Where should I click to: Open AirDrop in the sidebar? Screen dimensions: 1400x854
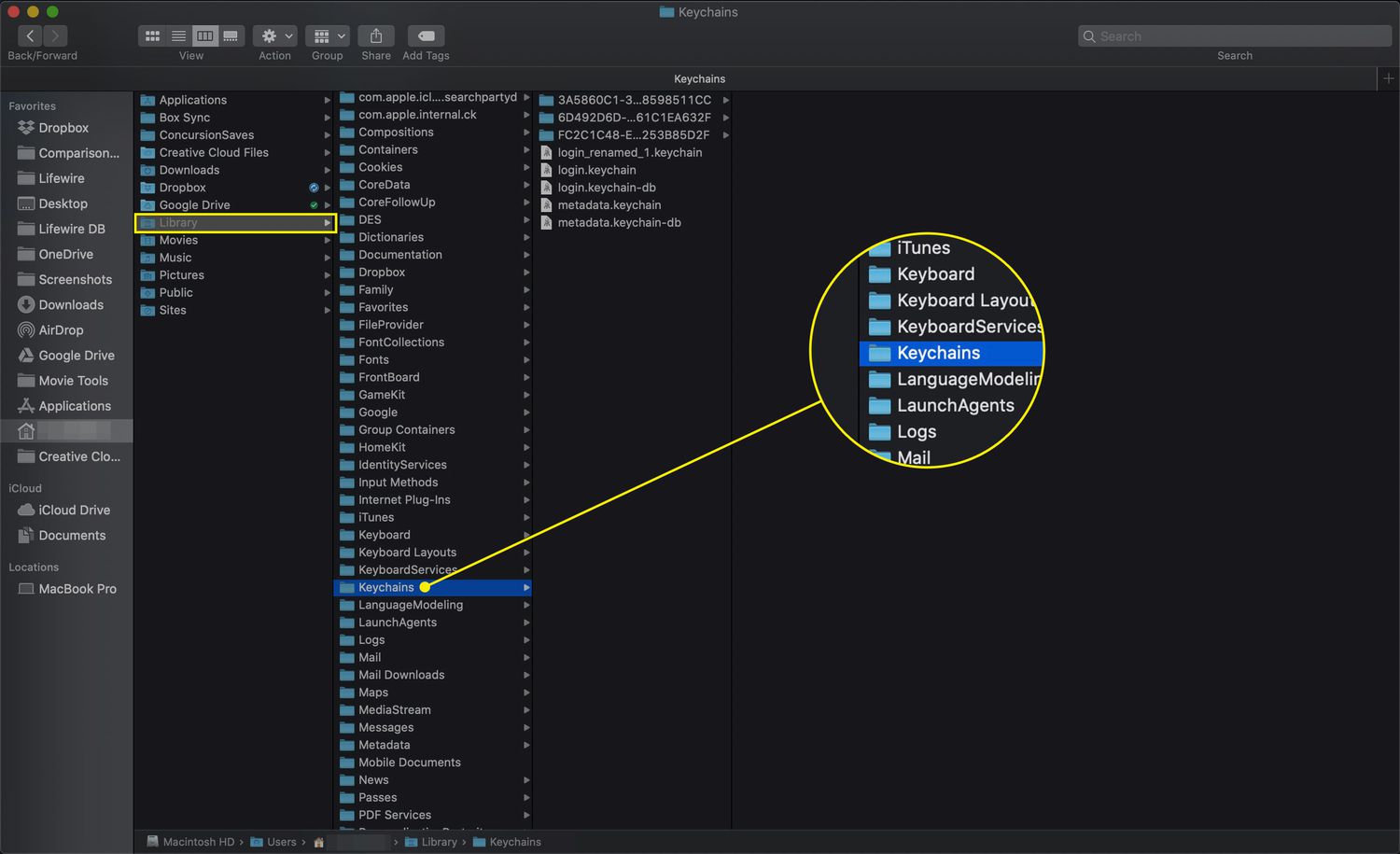click(x=66, y=329)
